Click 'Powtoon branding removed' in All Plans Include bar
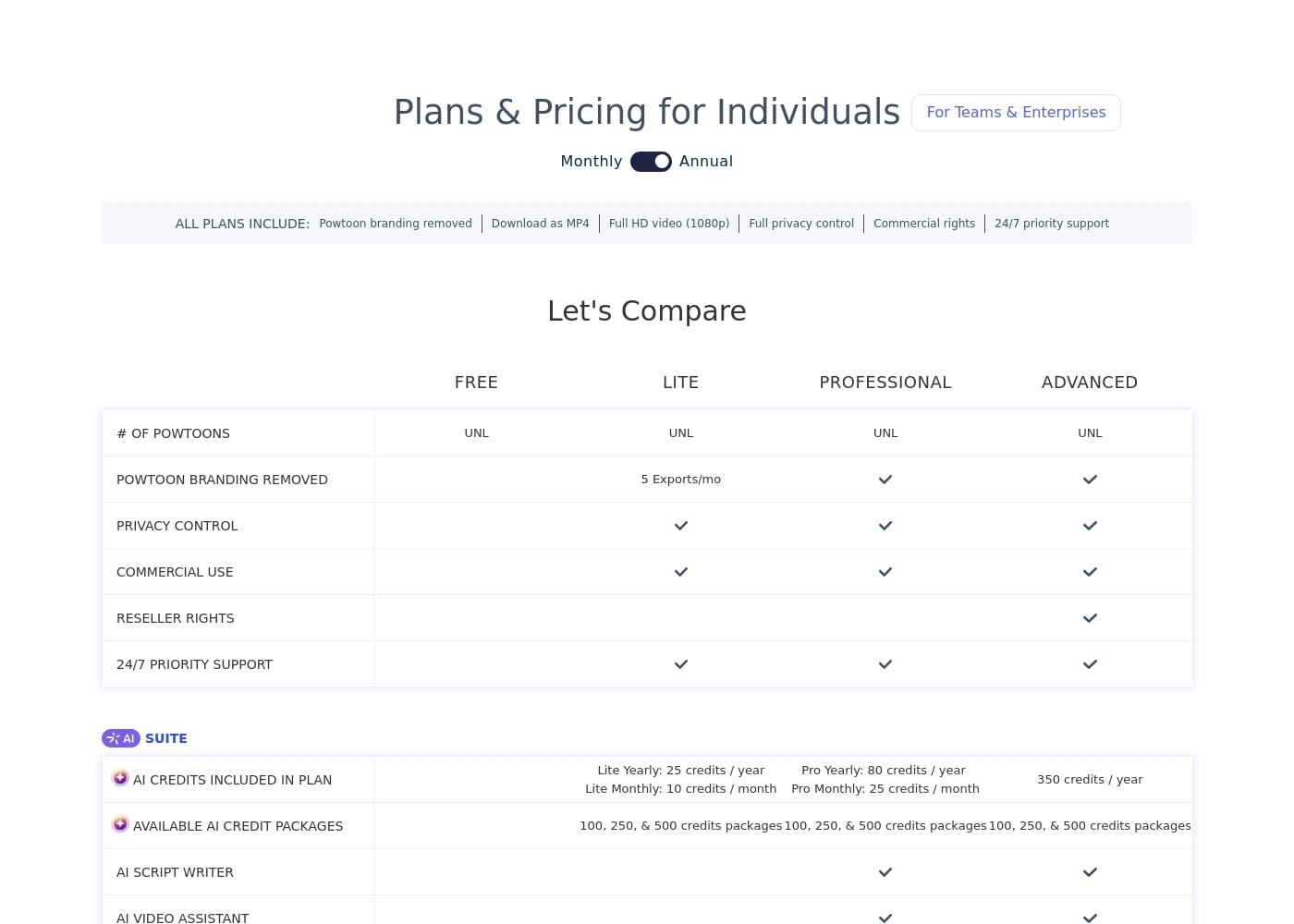 [x=396, y=224]
